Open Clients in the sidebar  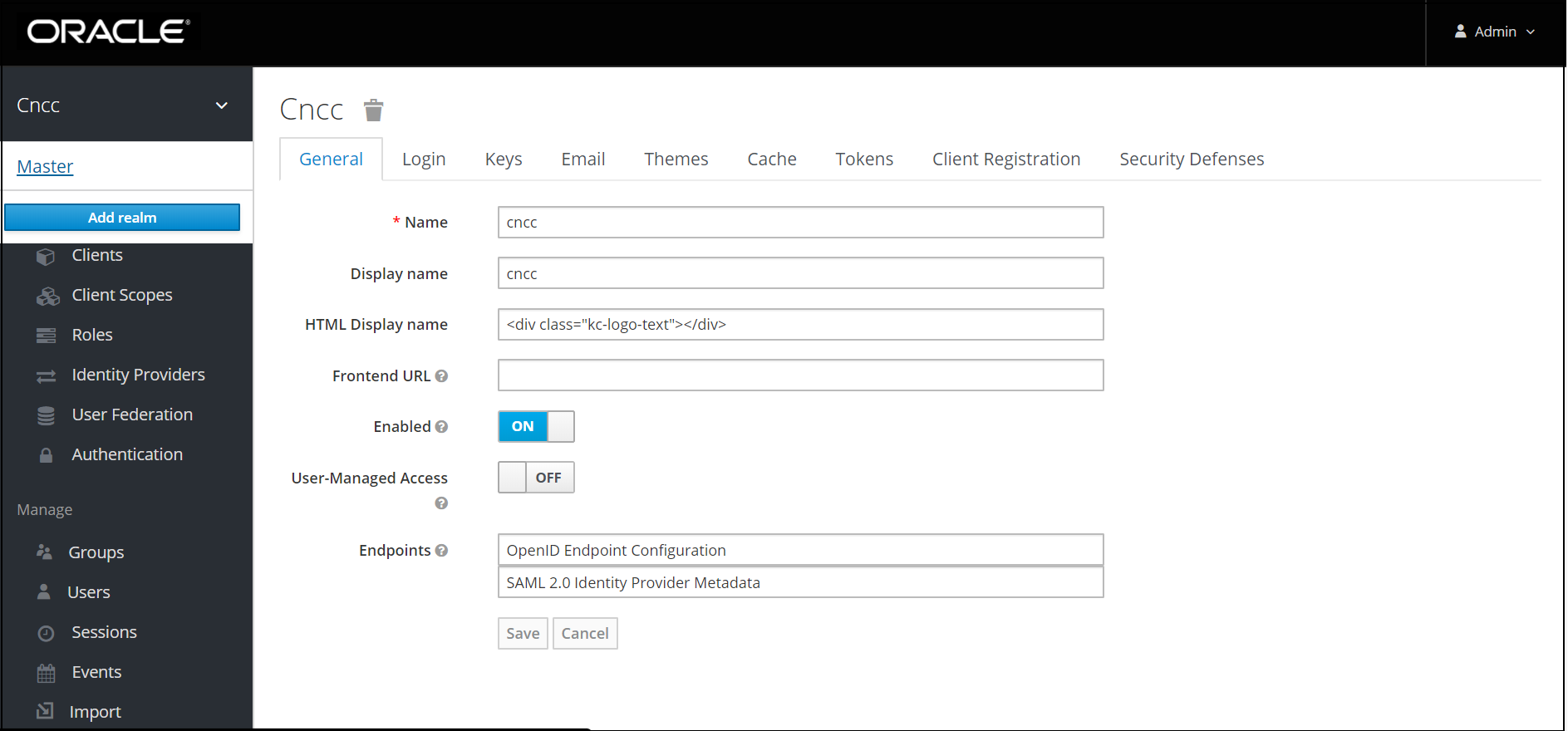pyautogui.click(x=97, y=256)
